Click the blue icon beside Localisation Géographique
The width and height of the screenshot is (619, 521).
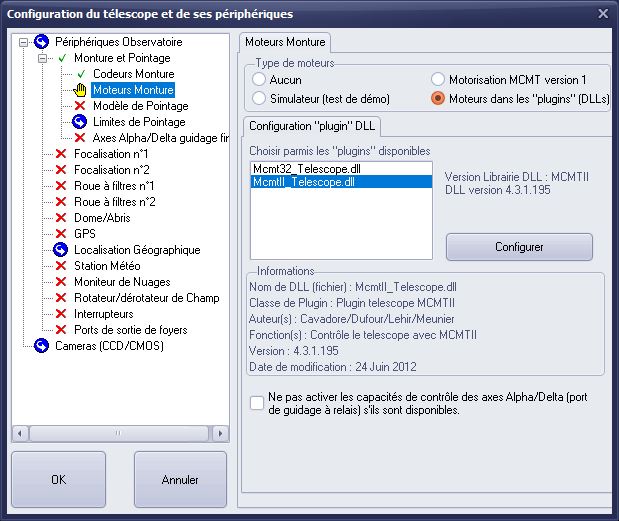click(62, 250)
